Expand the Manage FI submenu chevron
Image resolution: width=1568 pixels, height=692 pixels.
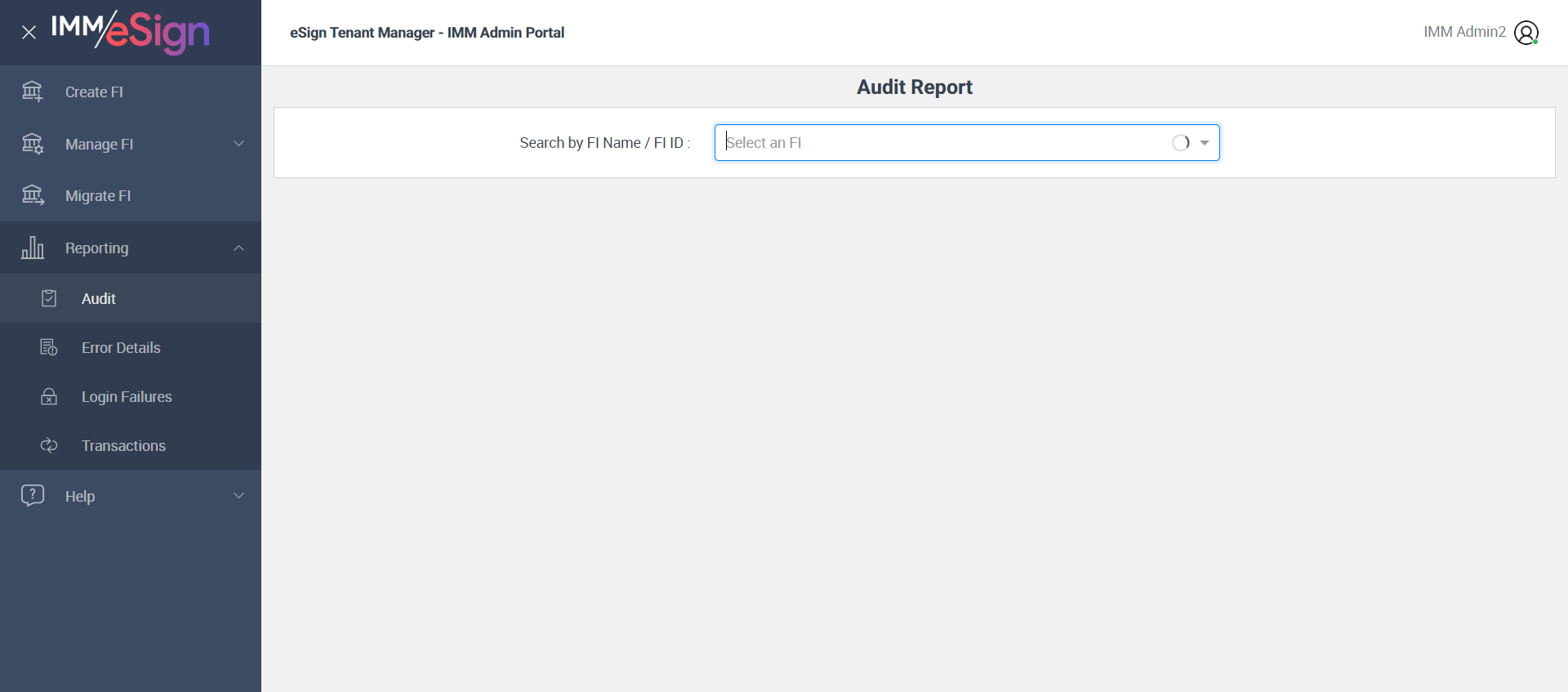click(239, 144)
